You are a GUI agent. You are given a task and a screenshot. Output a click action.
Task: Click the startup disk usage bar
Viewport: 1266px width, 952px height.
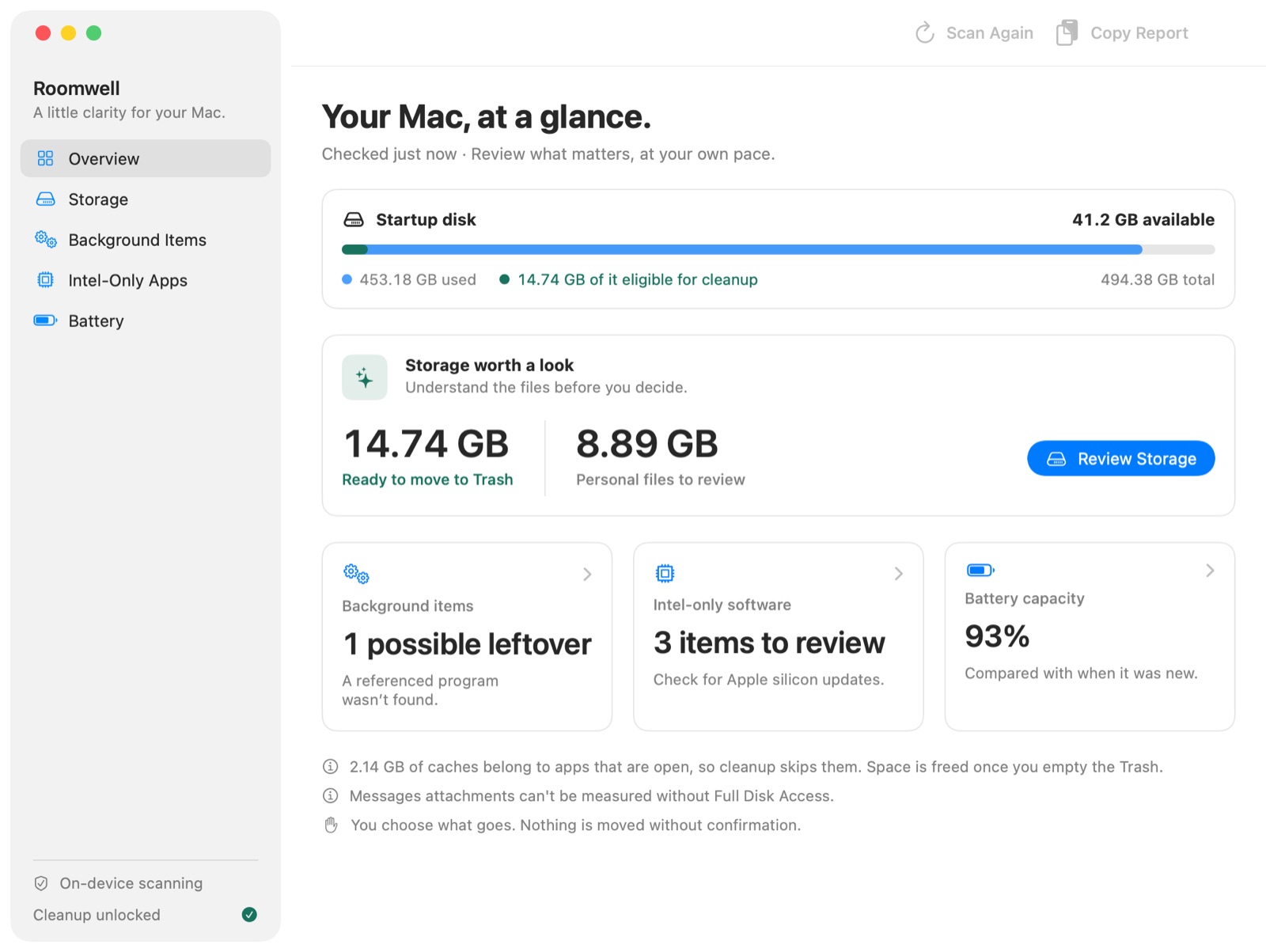coord(778,249)
